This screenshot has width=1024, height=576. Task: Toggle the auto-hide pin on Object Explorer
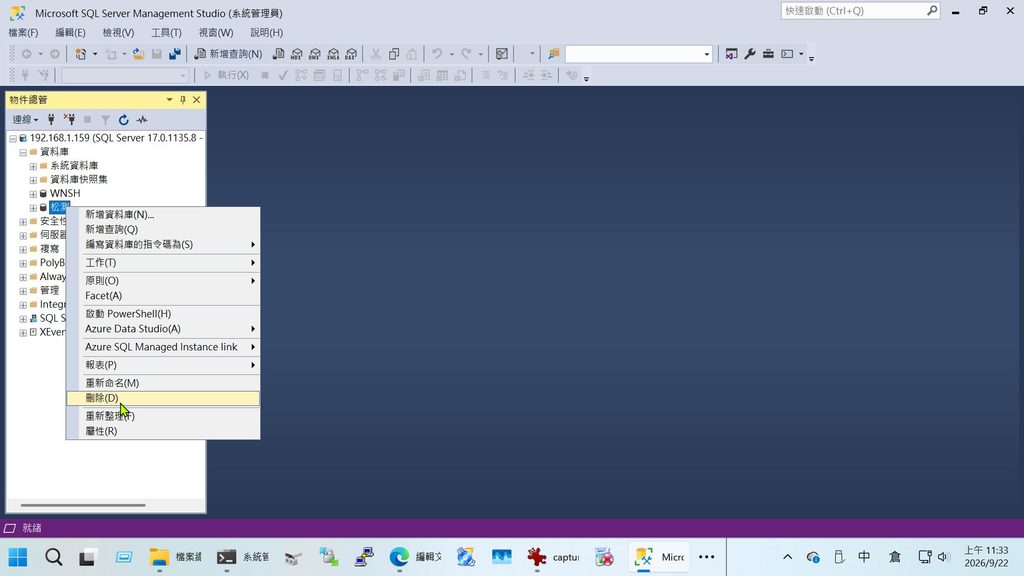183,99
